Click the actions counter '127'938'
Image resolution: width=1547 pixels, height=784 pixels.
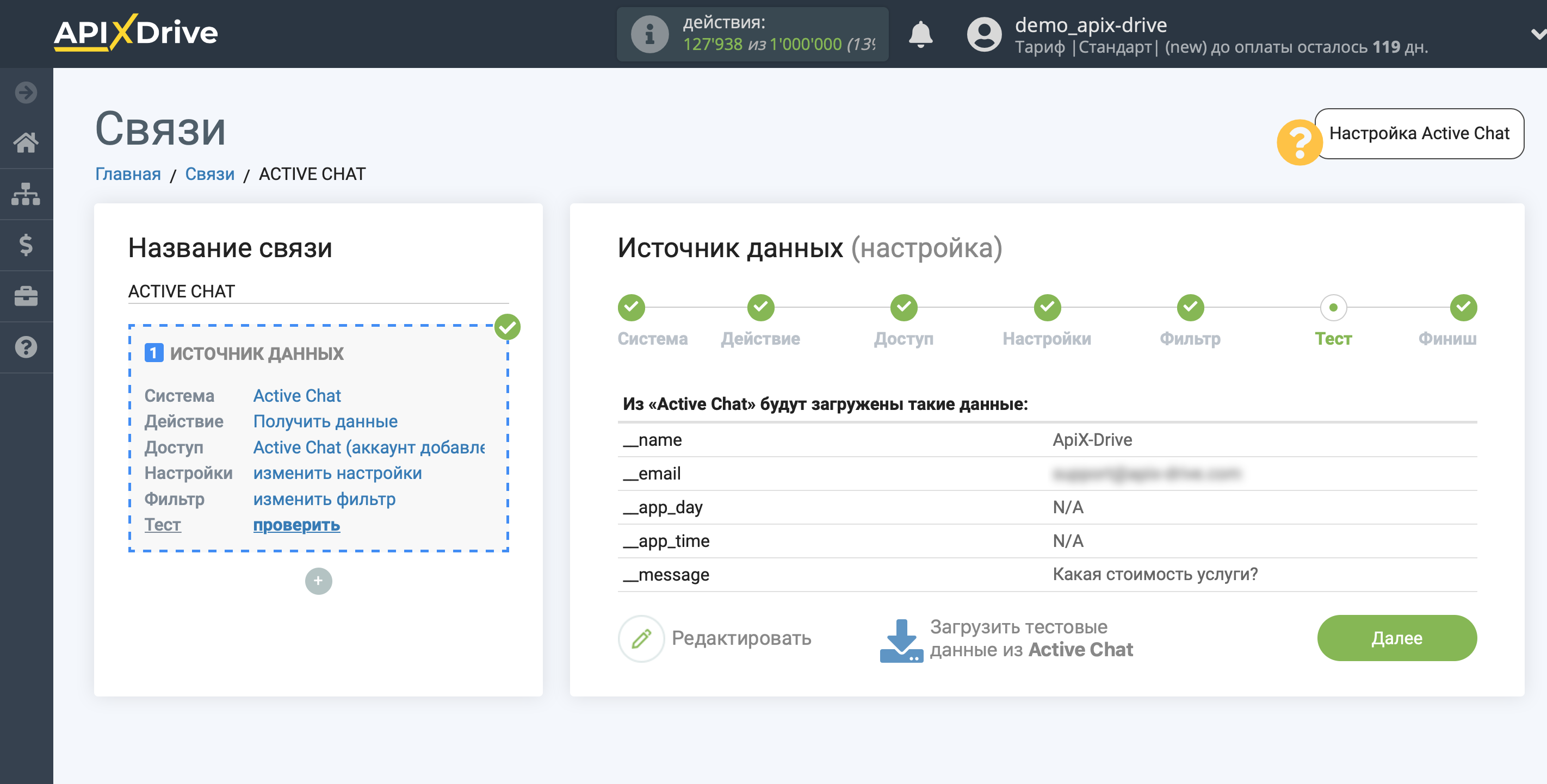pos(712,44)
